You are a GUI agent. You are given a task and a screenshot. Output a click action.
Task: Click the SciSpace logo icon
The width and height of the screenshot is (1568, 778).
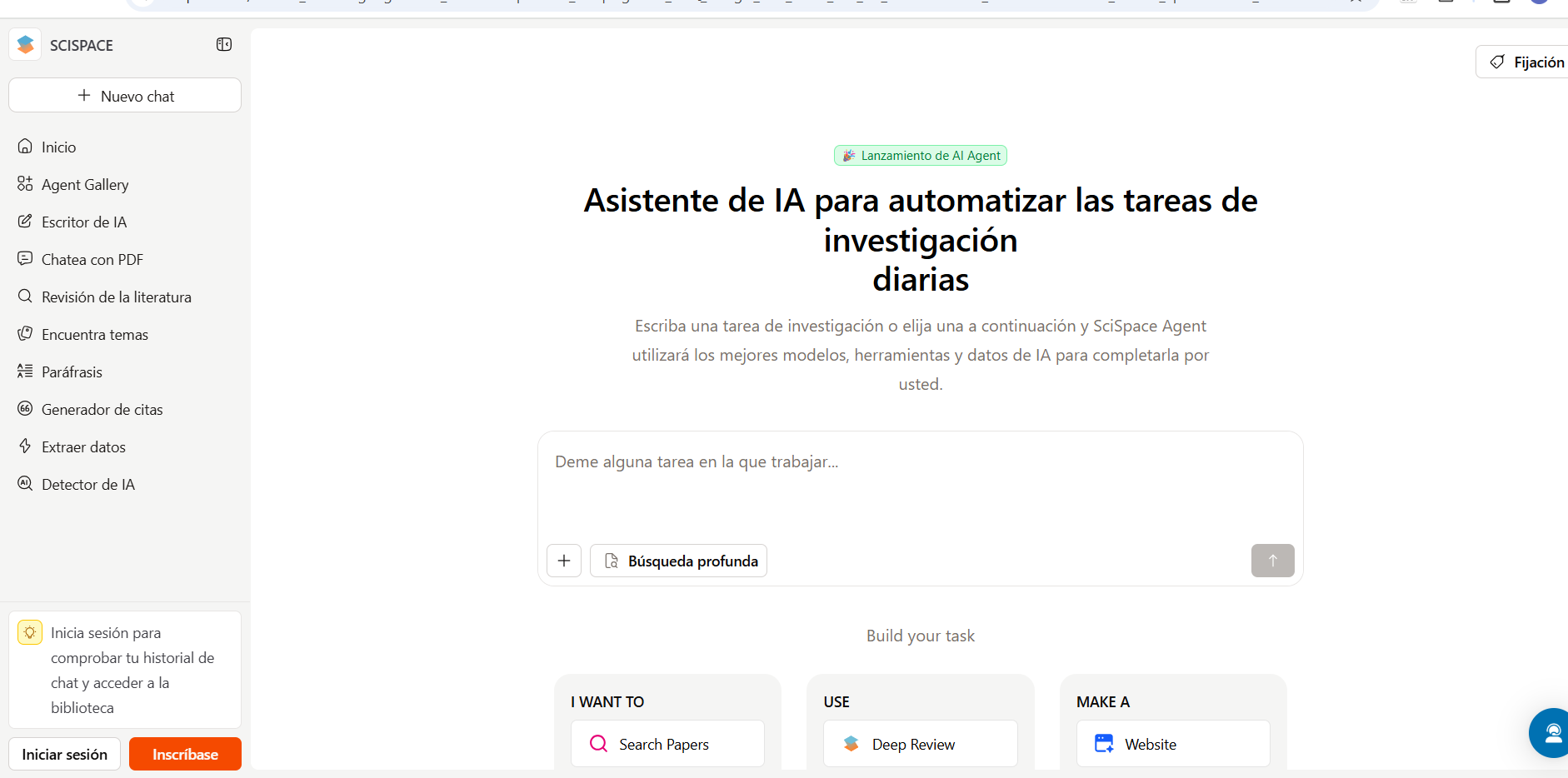pos(25,45)
